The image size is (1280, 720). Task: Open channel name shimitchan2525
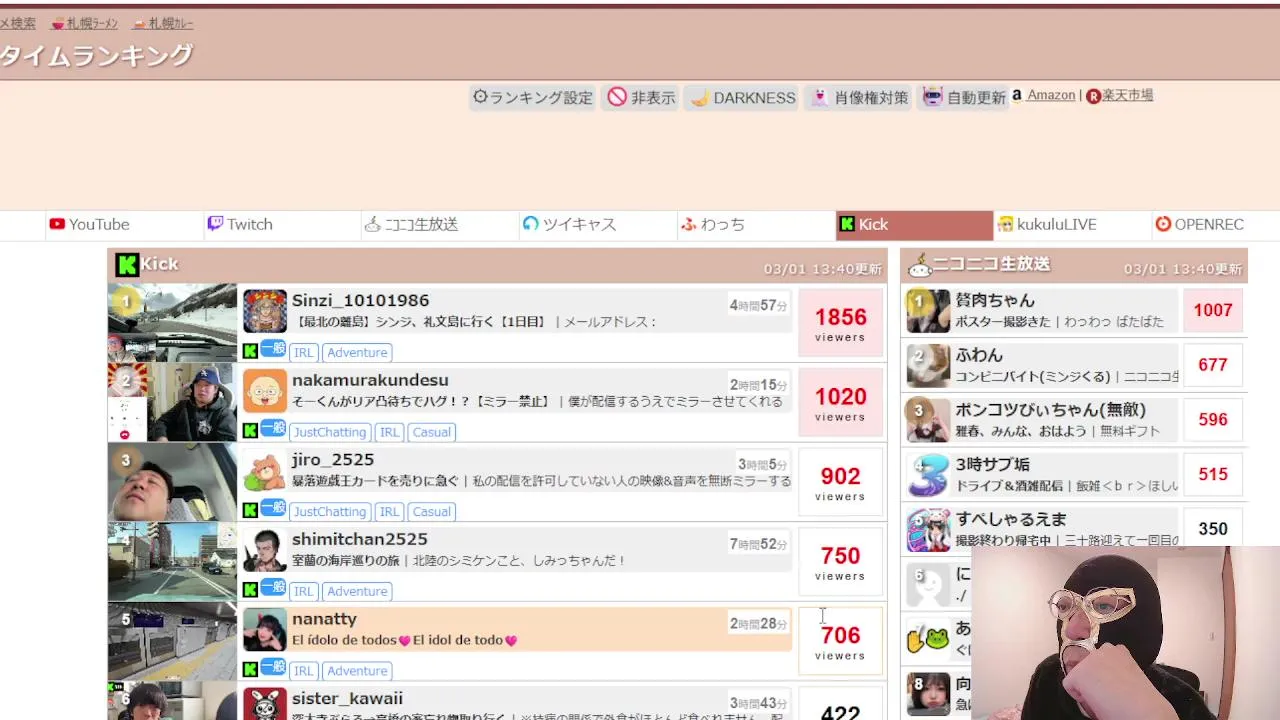pyautogui.click(x=360, y=539)
